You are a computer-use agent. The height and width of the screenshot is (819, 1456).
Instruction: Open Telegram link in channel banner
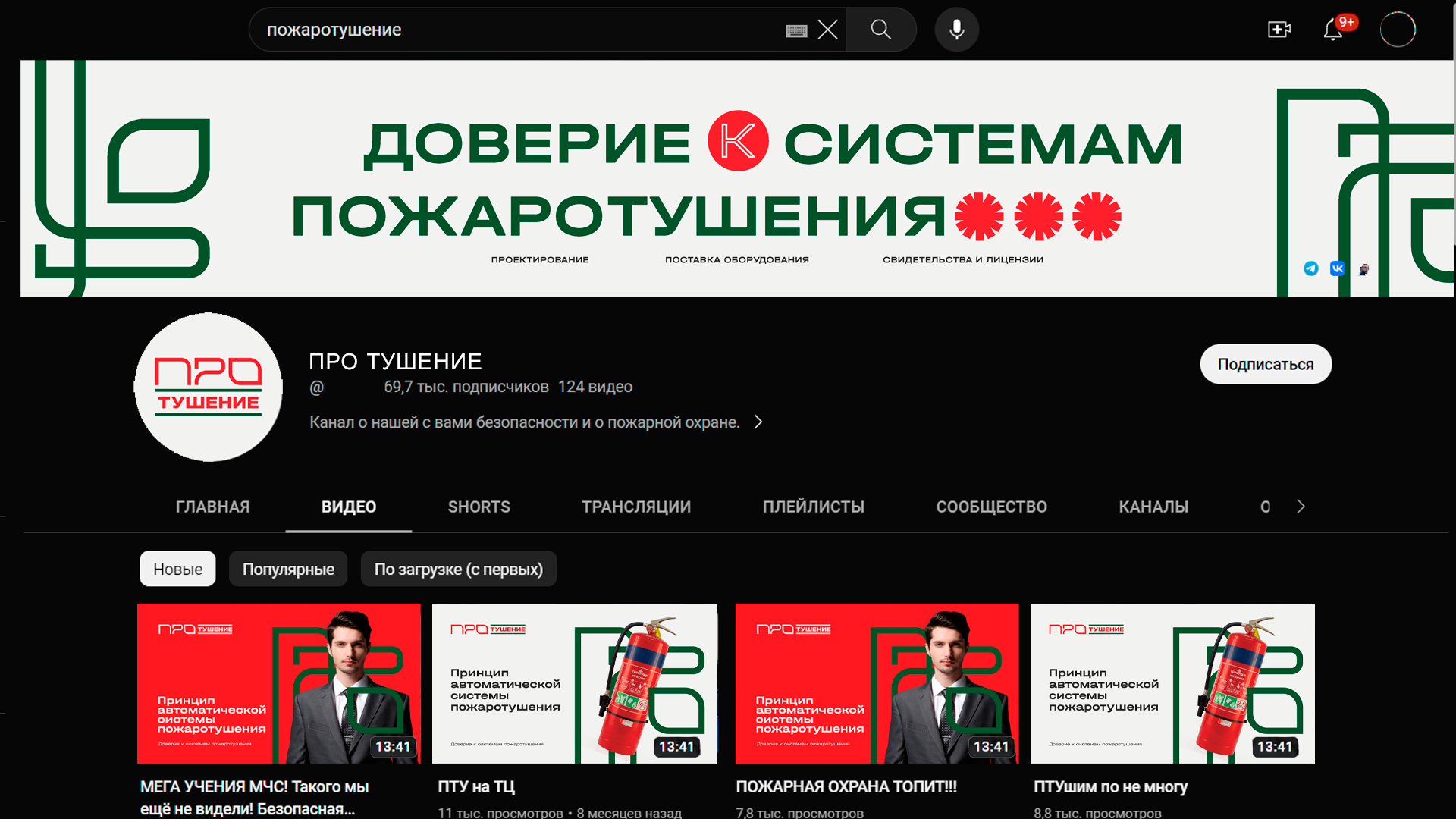[x=1310, y=268]
